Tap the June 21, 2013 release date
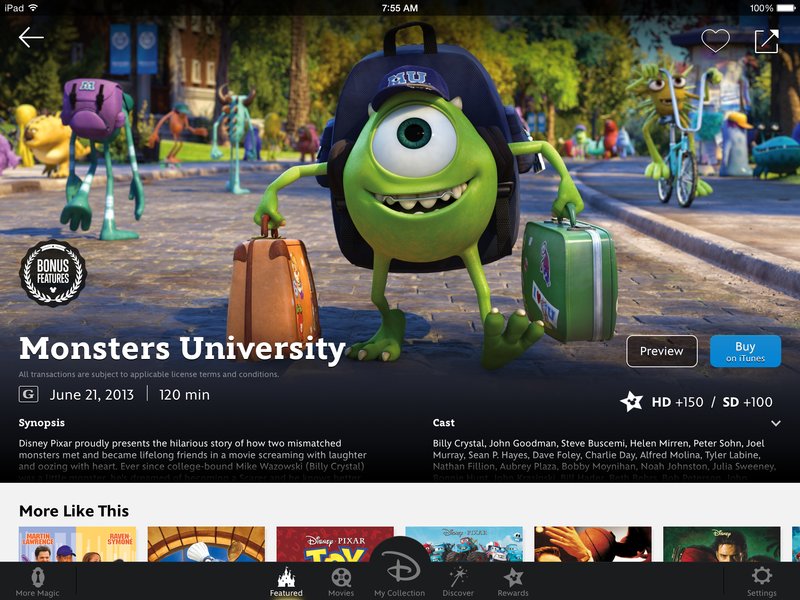800x600 pixels. coord(92,395)
